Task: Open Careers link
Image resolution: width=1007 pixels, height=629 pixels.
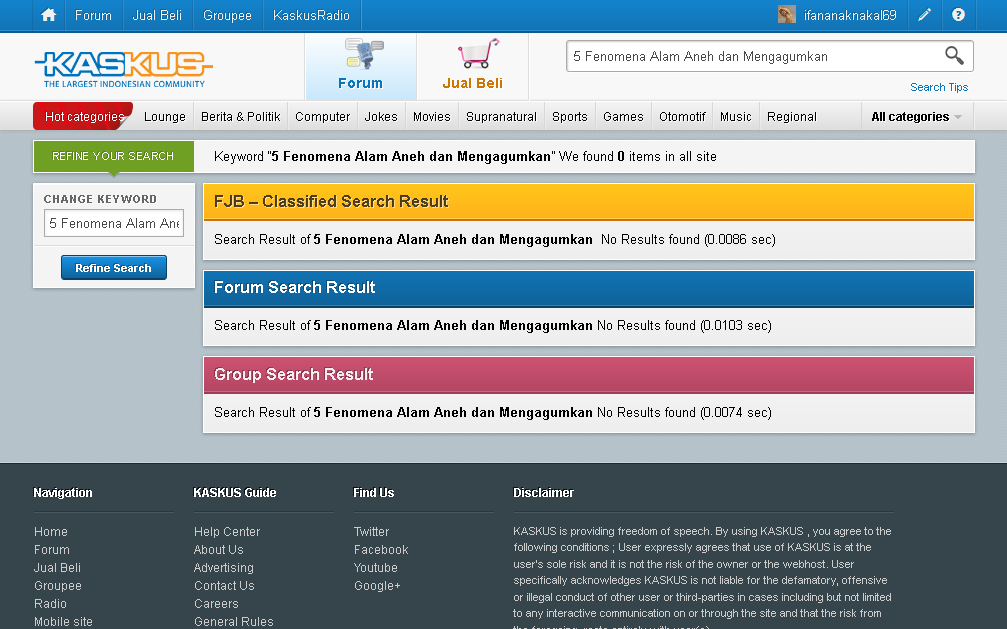Action: click(x=216, y=604)
